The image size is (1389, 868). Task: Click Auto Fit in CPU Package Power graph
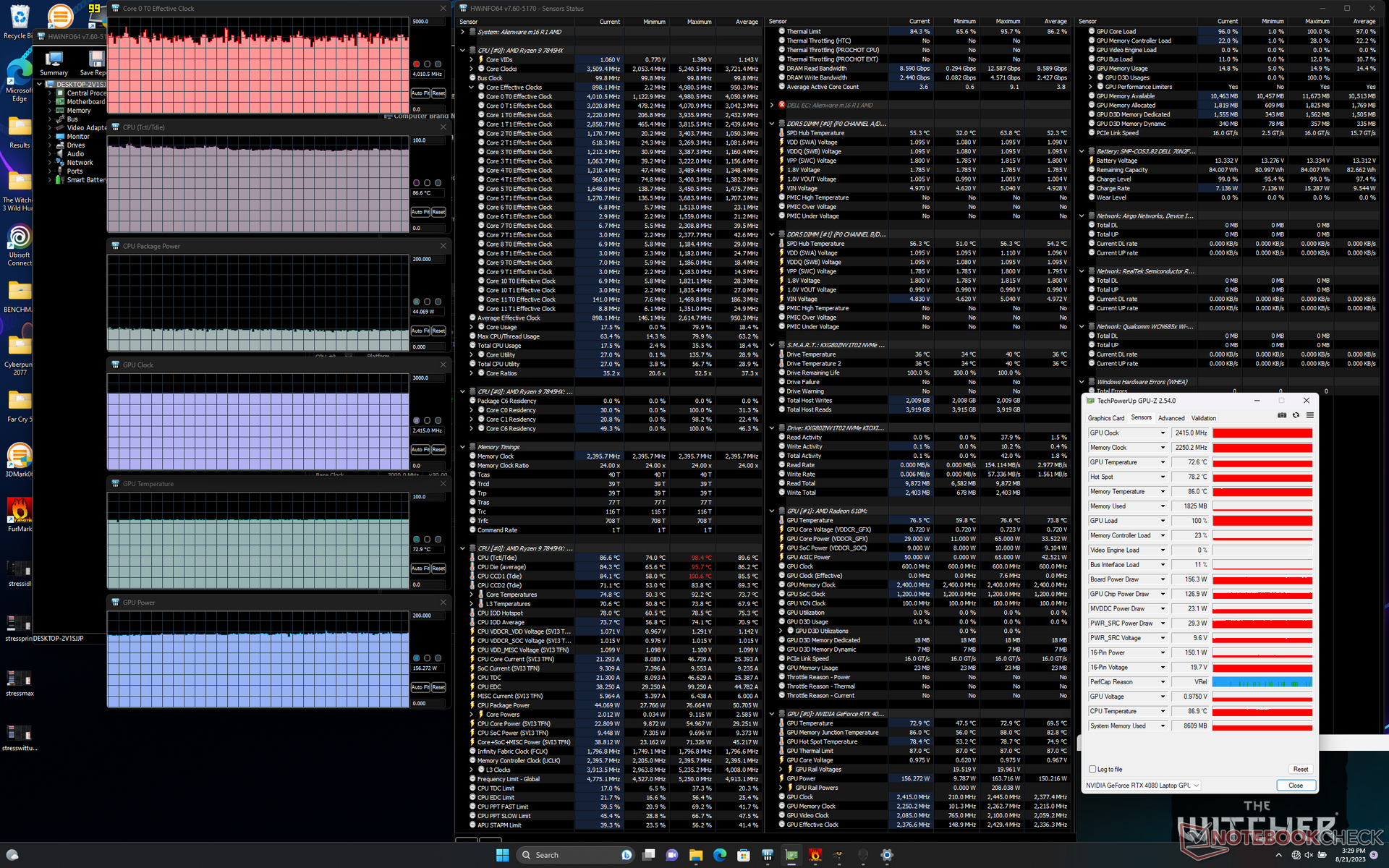click(x=420, y=331)
